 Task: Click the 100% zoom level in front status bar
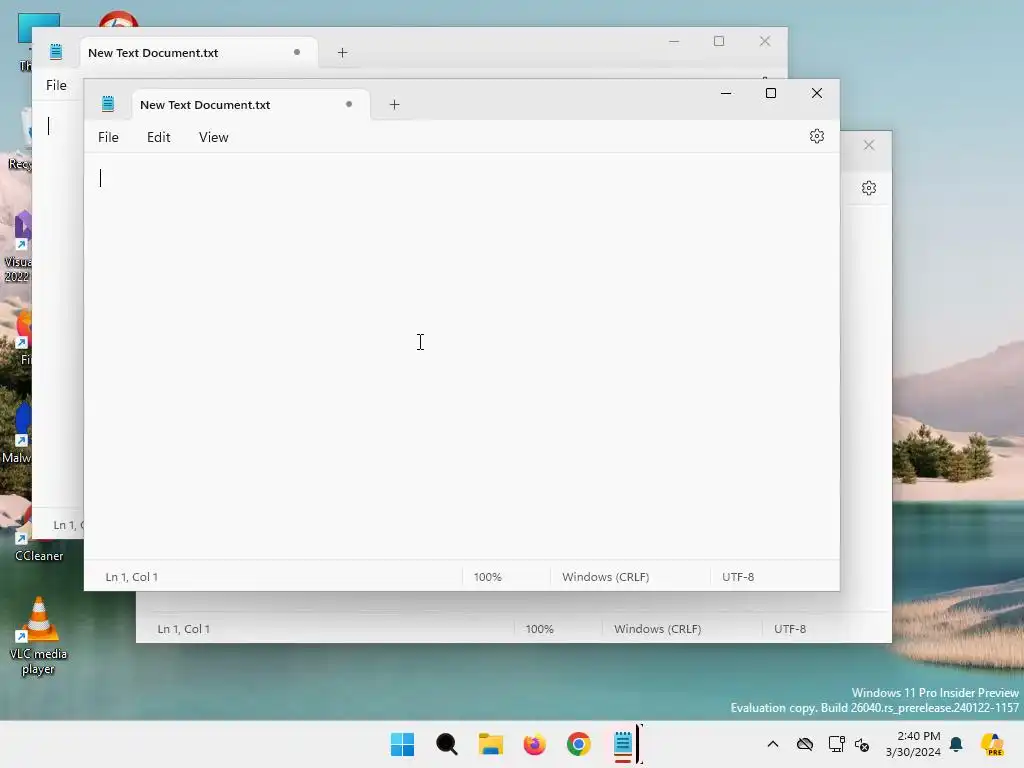[x=488, y=577]
